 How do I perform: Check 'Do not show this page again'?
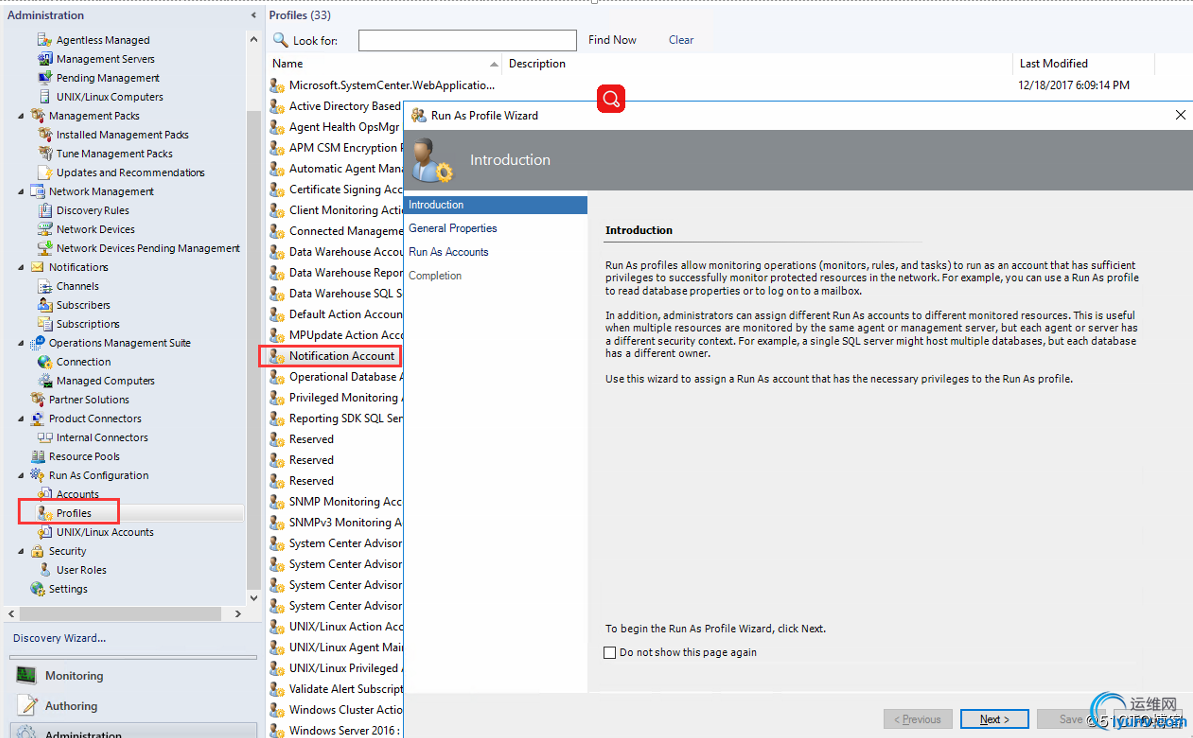click(609, 652)
